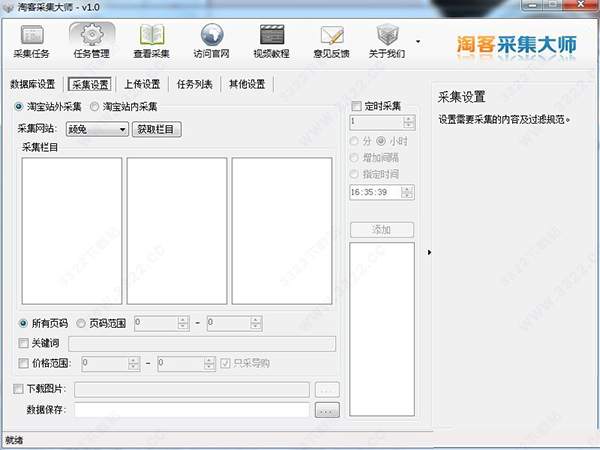Click the page range end field
Image resolution: width=600 pixels, height=450 pixels.
(229, 323)
